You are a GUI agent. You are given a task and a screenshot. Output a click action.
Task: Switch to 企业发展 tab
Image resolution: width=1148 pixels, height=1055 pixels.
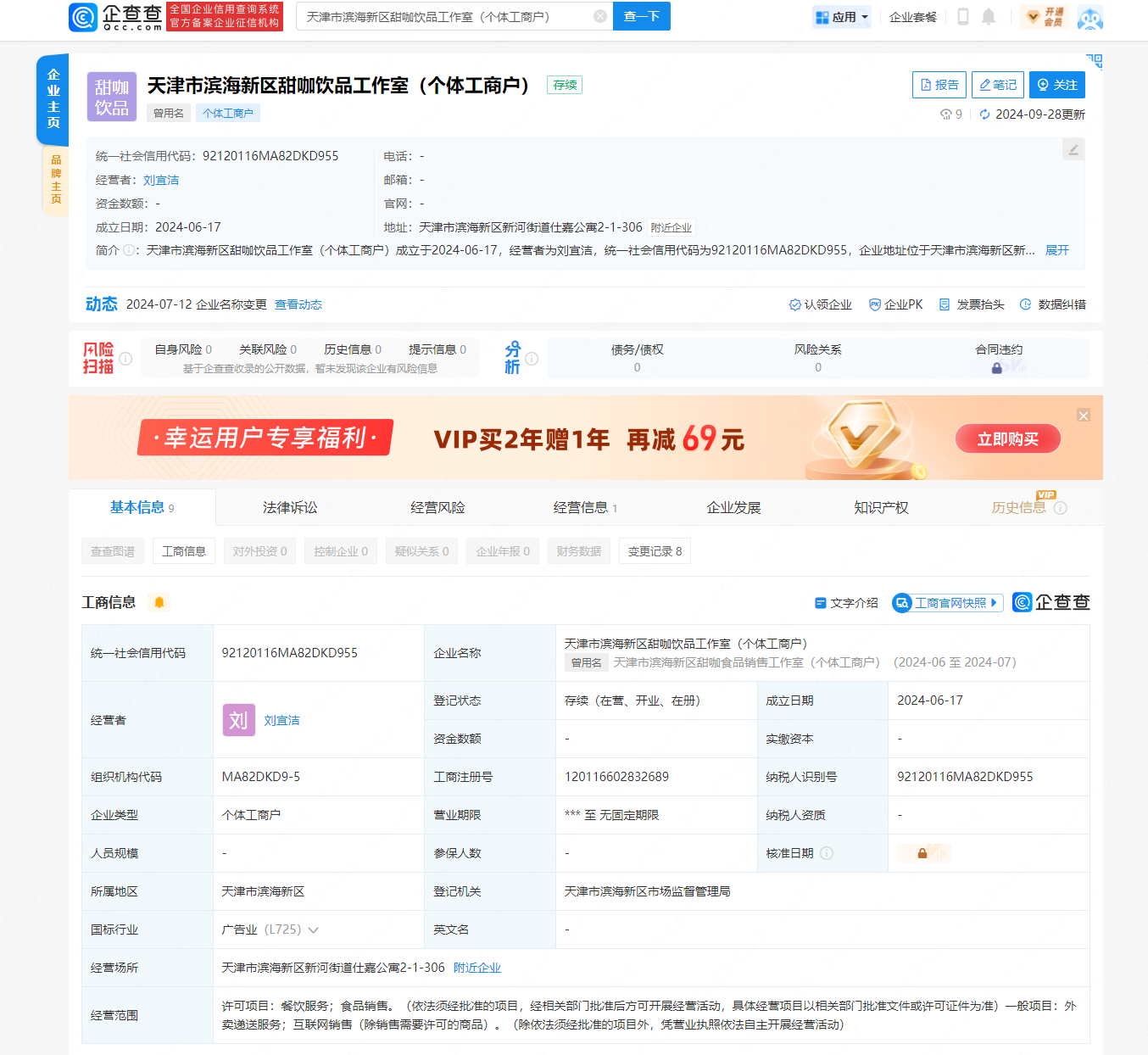point(734,508)
